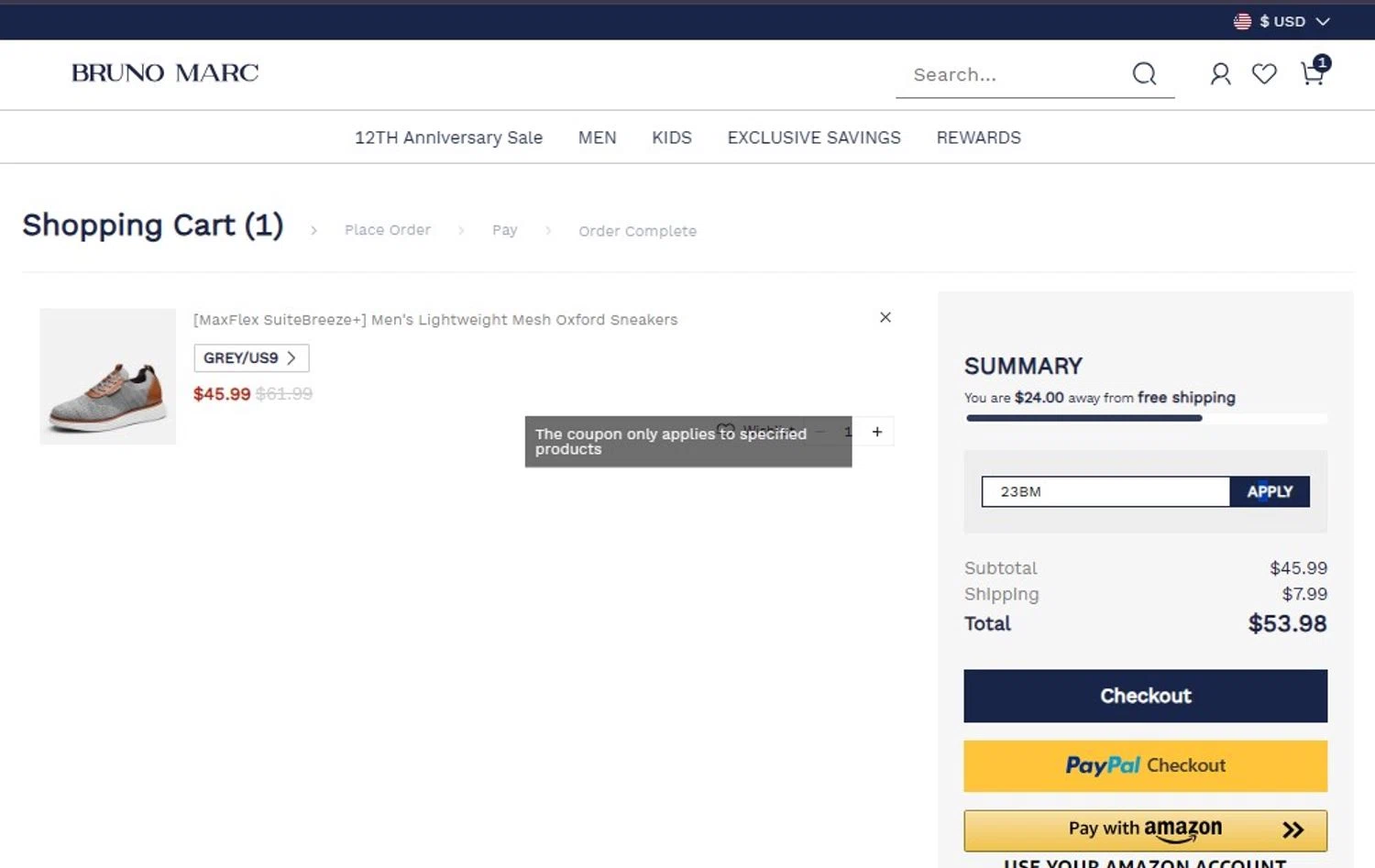
Task: Click the struck-through $61.99 original price
Action: pos(284,394)
